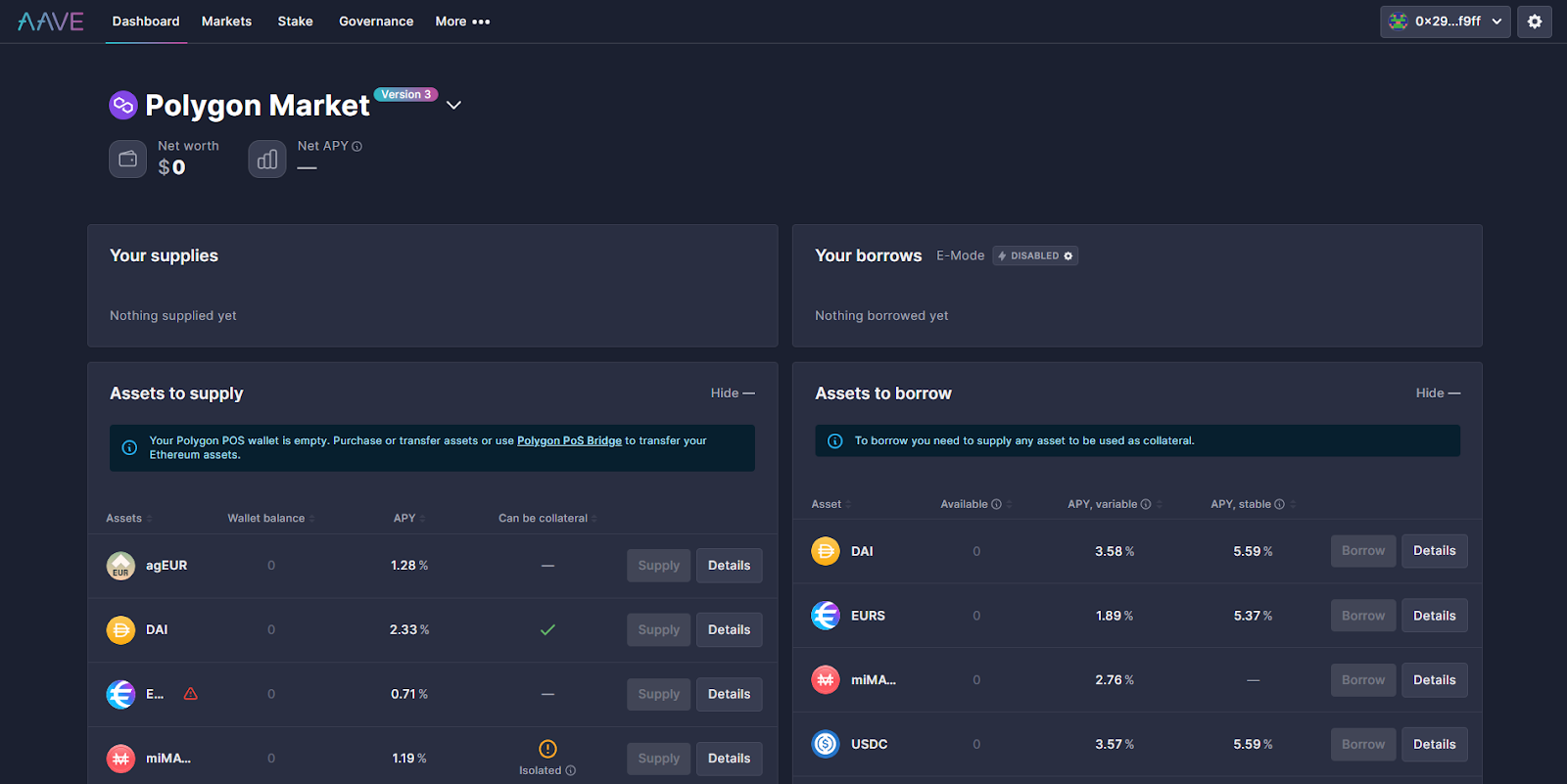Click the agEUR token icon

(x=120, y=566)
